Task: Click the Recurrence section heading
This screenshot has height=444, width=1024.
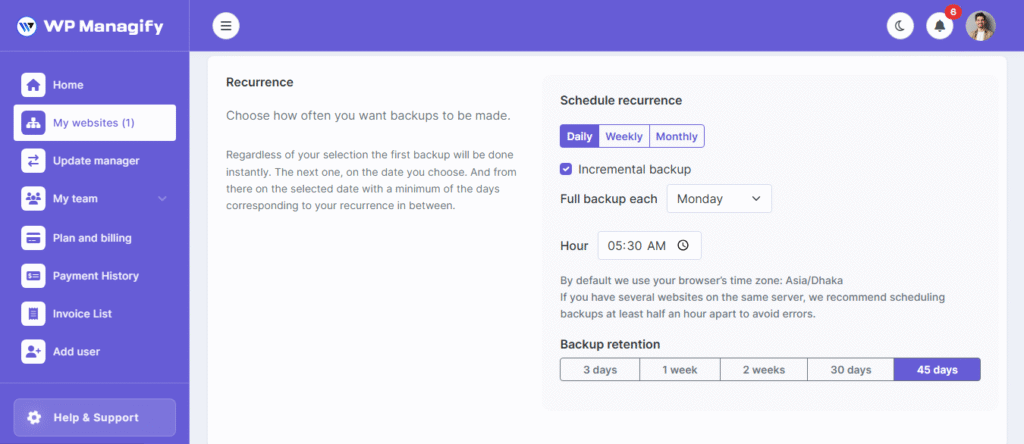Action: tap(259, 82)
